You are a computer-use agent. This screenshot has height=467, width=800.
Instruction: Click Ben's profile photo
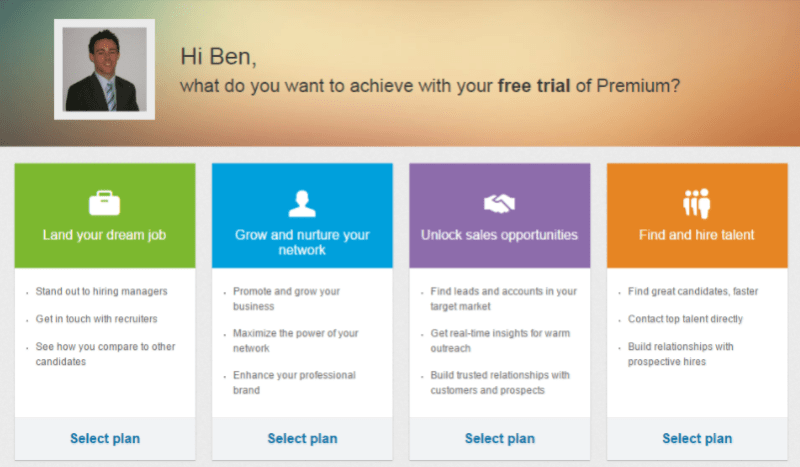(105, 69)
